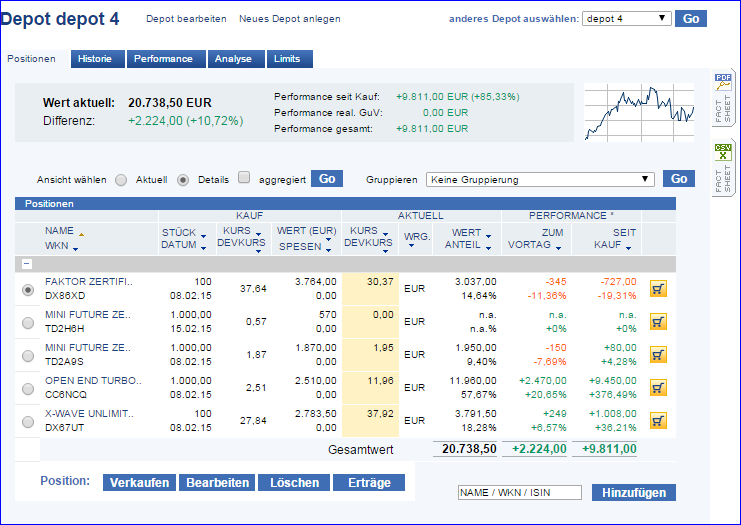Sort by STÜCK arrow
The image size is (741, 525).
click(x=203, y=236)
